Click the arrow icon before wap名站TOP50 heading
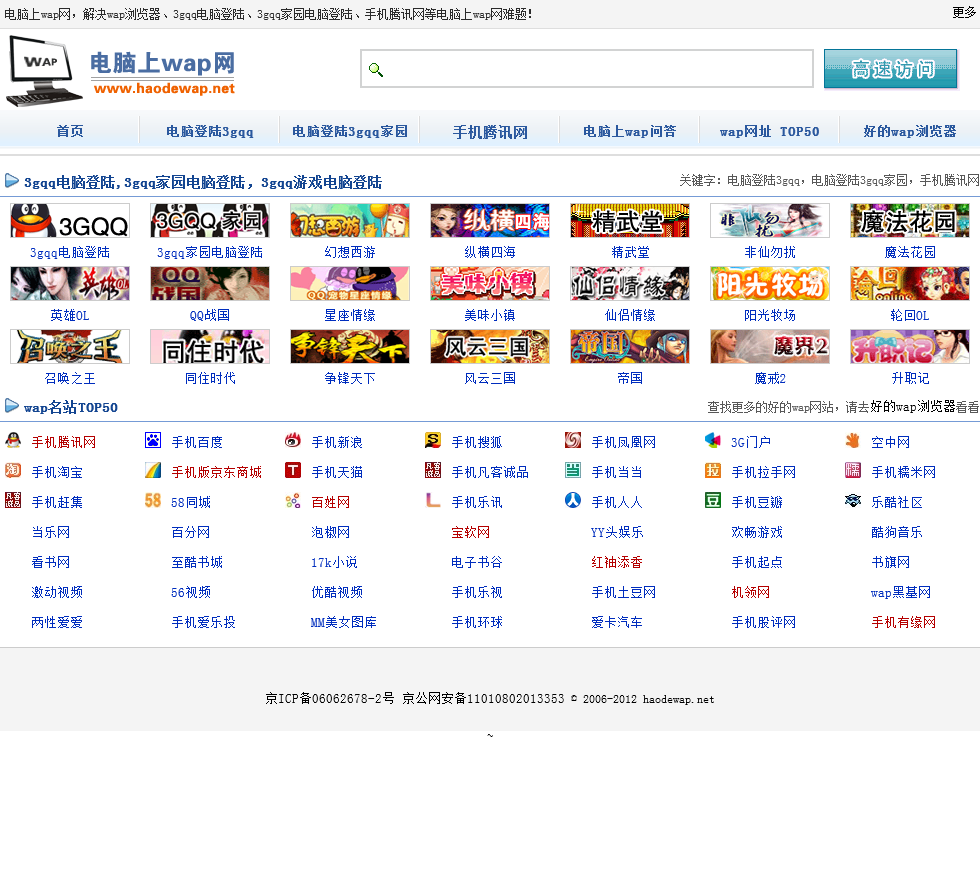 12,406
